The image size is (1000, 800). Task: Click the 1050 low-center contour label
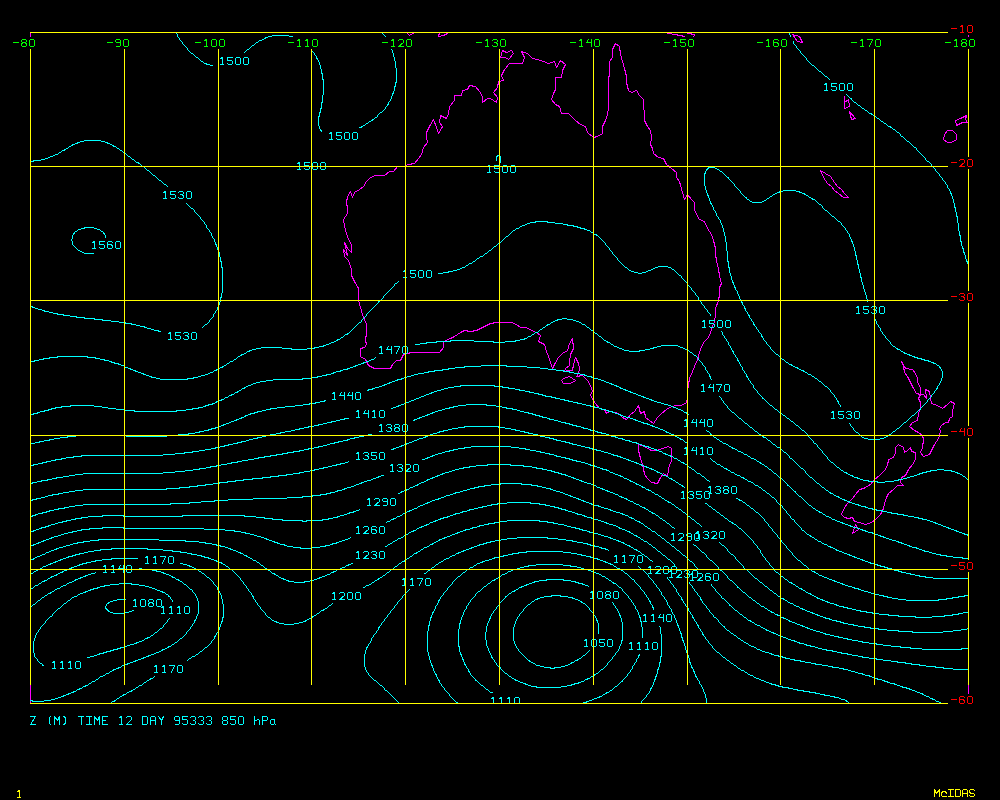598,644
